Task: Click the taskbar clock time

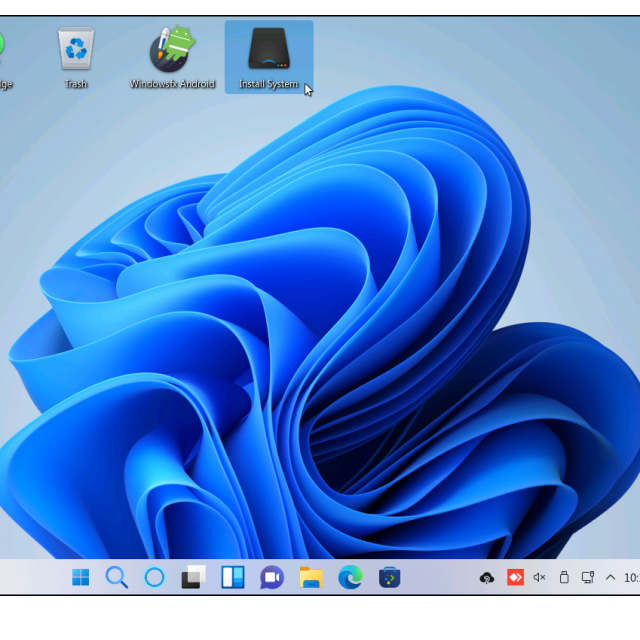Action: tap(632, 578)
